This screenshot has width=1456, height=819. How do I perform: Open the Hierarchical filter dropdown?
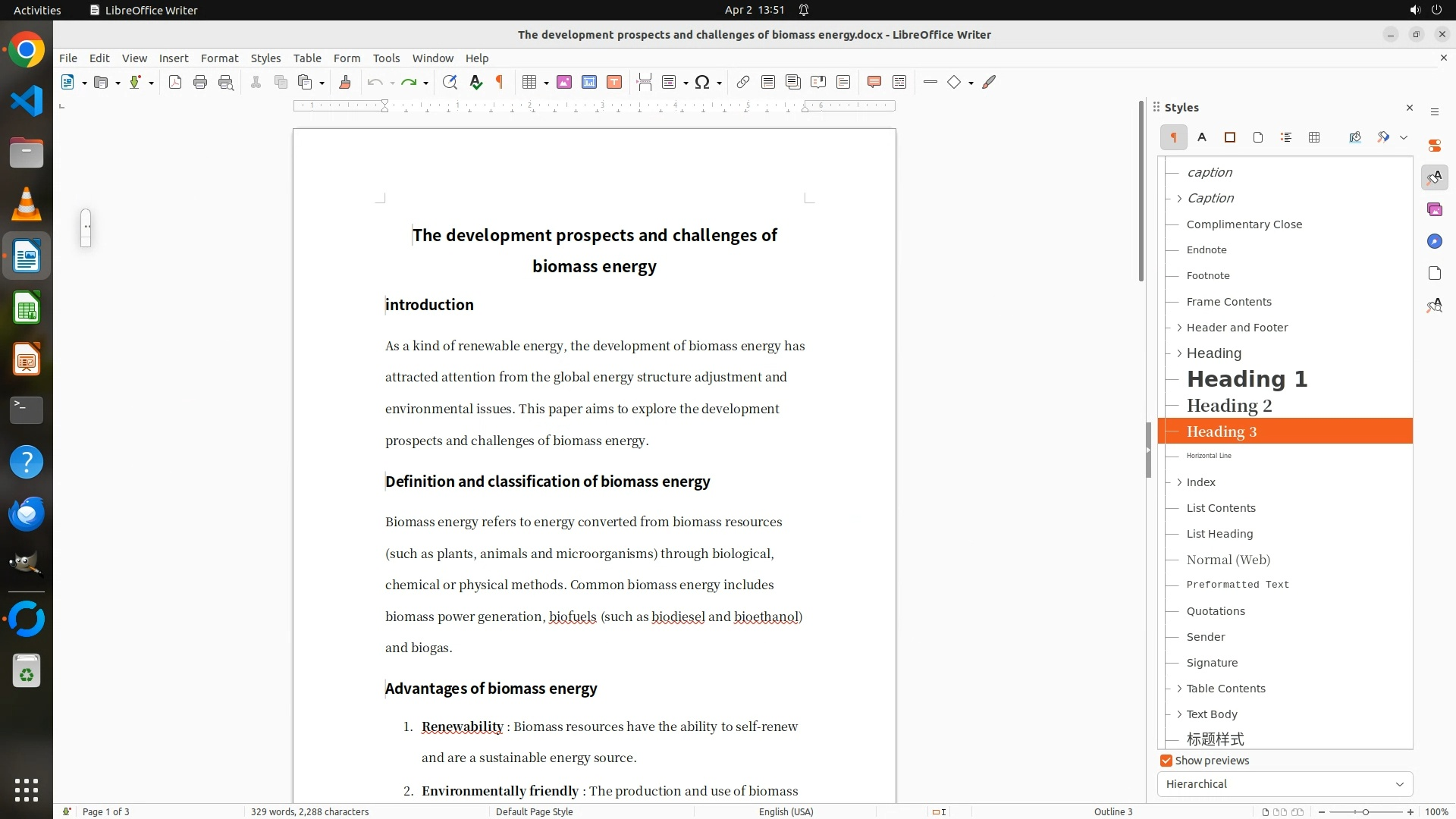1285,784
